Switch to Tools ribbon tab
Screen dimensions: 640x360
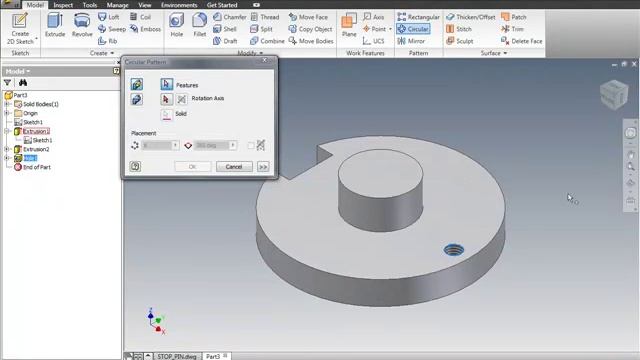click(x=90, y=5)
